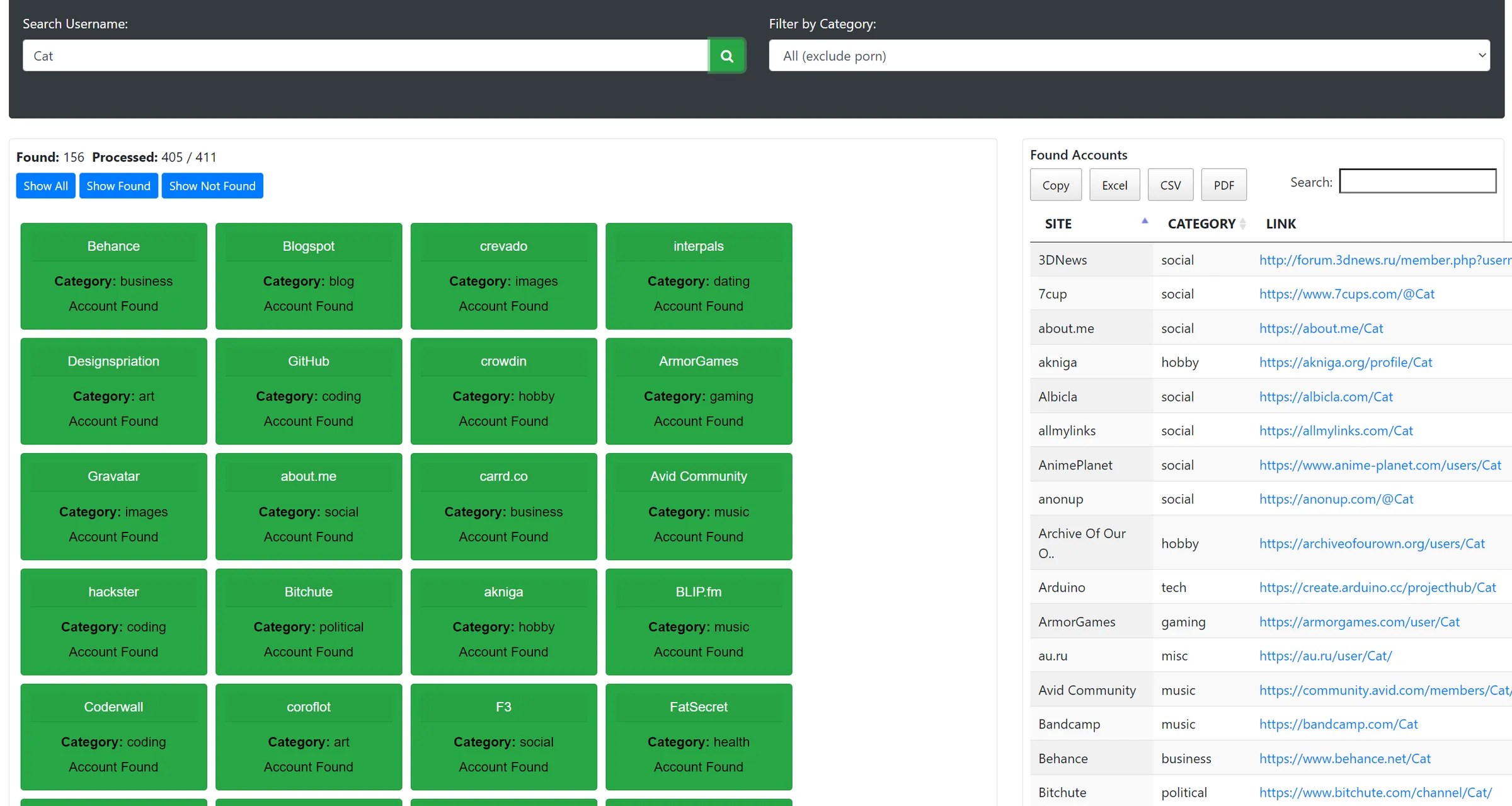Image resolution: width=1512 pixels, height=806 pixels.
Task: Open the archiveofourown.org users link
Action: click(1372, 543)
